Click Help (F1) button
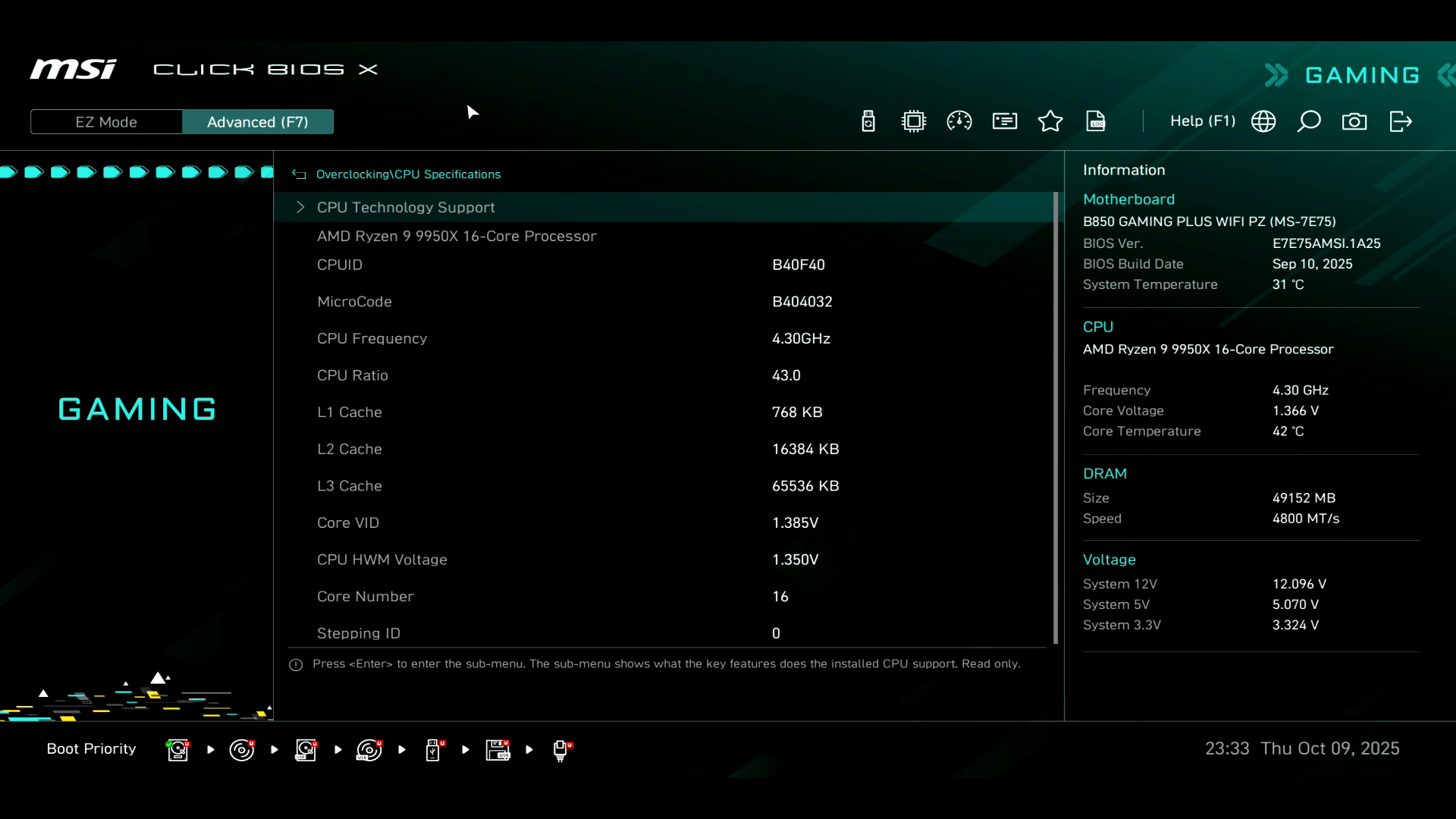The width and height of the screenshot is (1456, 819). pyautogui.click(x=1202, y=121)
